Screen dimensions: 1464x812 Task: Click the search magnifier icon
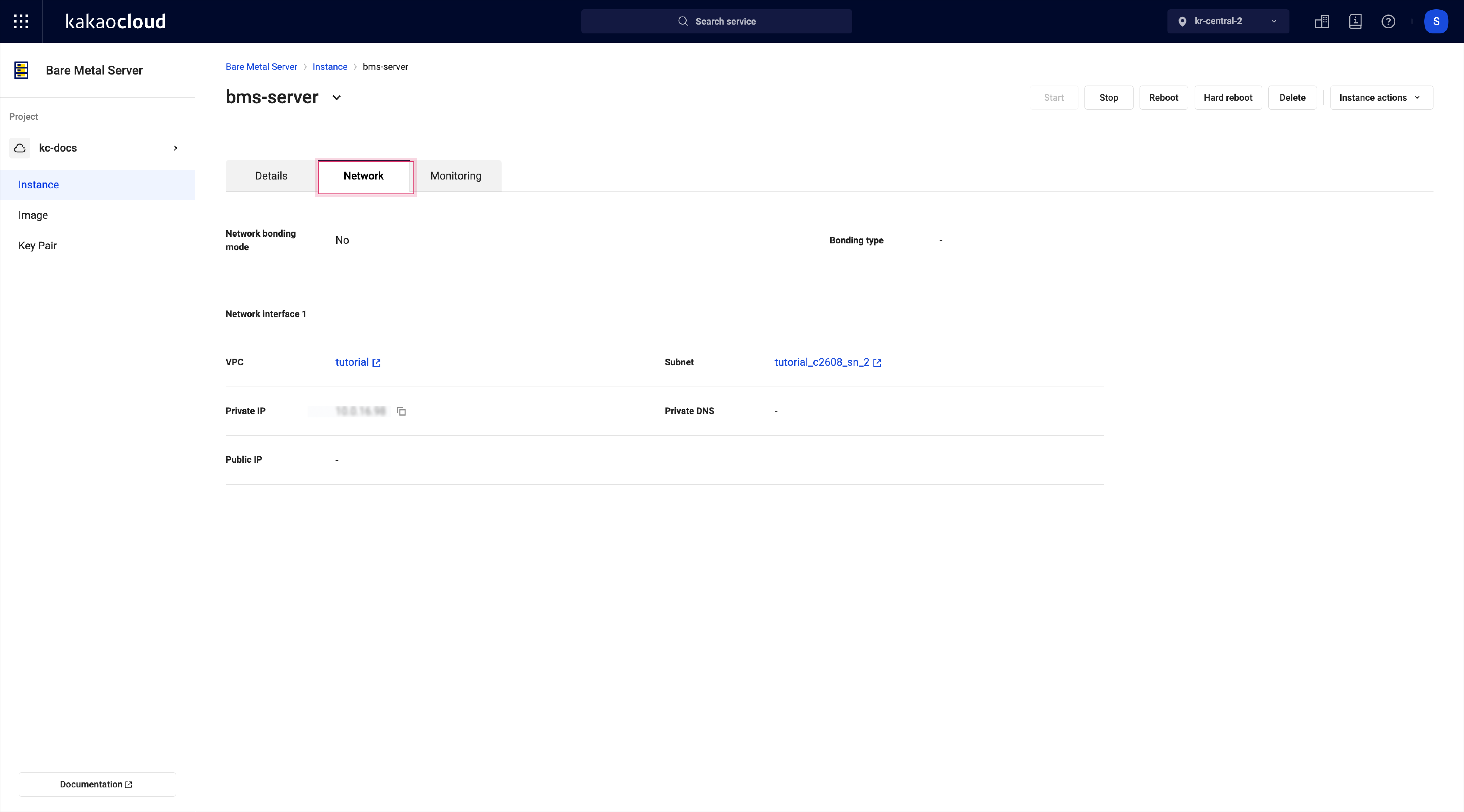click(683, 22)
